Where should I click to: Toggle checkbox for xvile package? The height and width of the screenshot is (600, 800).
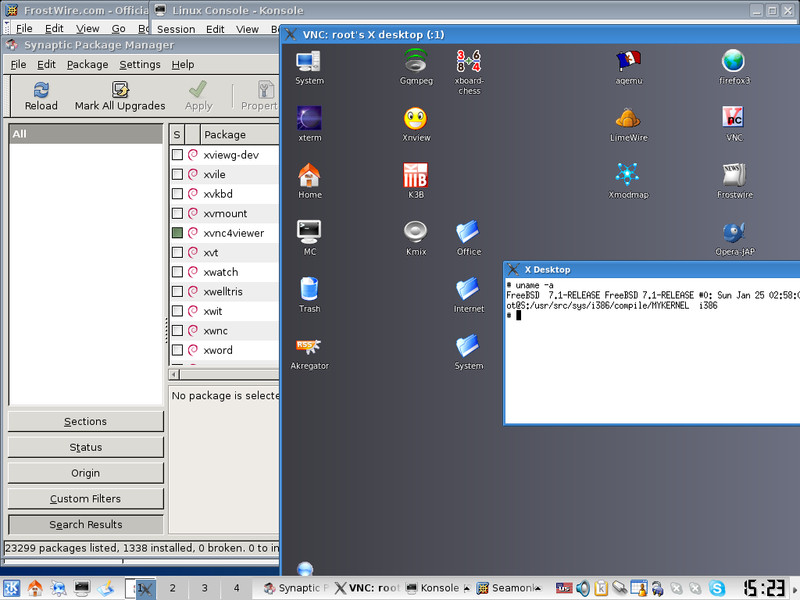pyautogui.click(x=177, y=174)
